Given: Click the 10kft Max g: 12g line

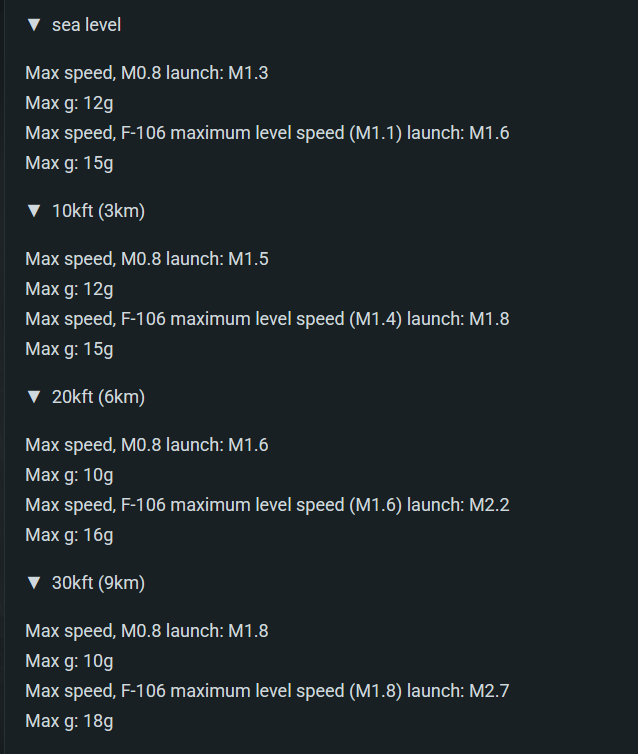Looking at the screenshot, I should tap(69, 289).
